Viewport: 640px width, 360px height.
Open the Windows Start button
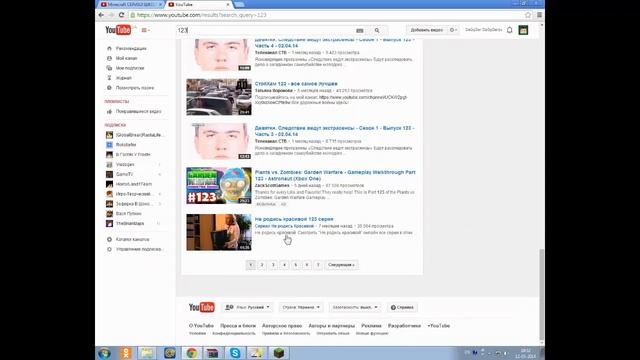tap(104, 353)
